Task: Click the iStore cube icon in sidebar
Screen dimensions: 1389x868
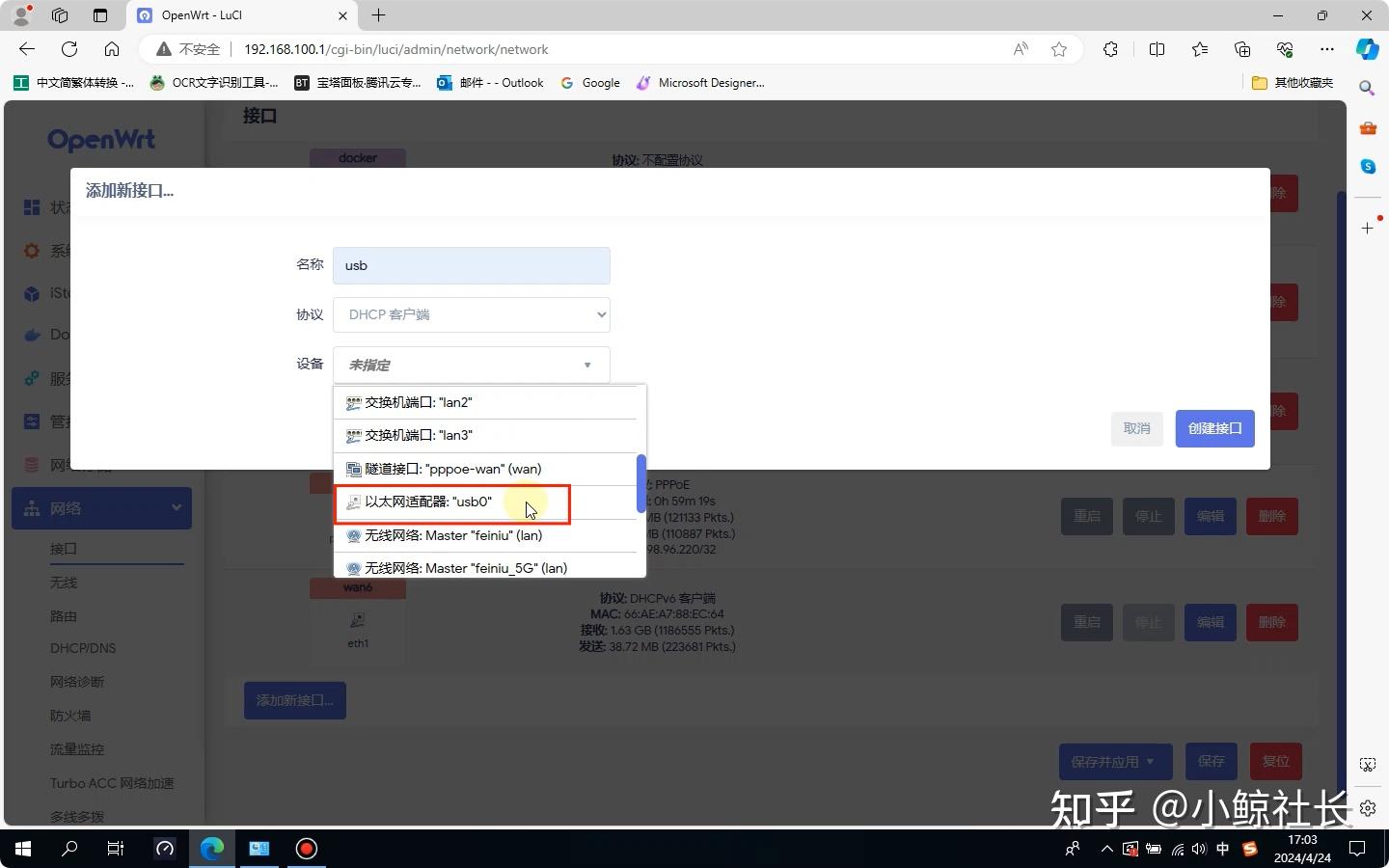Action: 31,292
